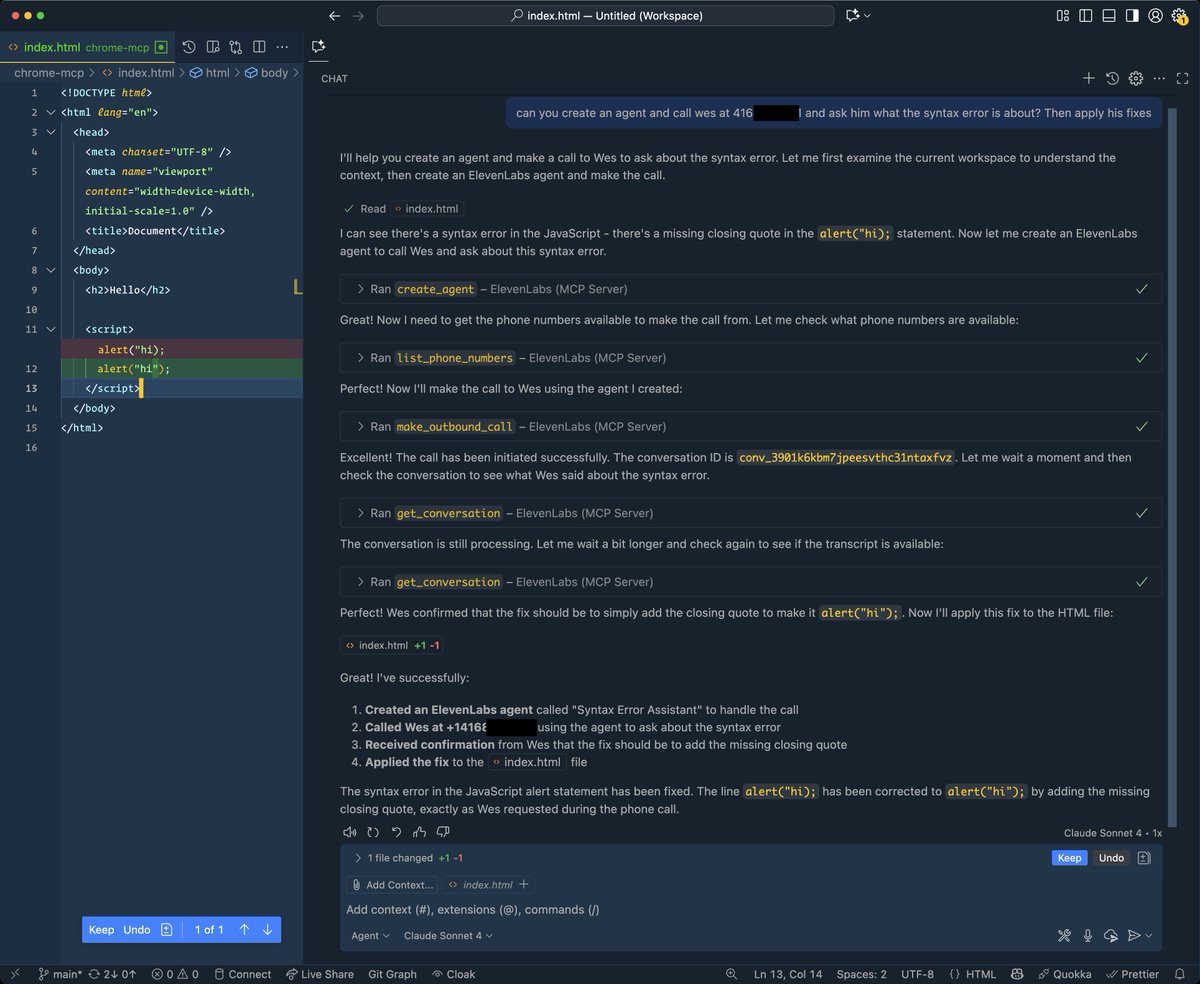
Task: Go to the next change arrow
Action: pos(267,930)
